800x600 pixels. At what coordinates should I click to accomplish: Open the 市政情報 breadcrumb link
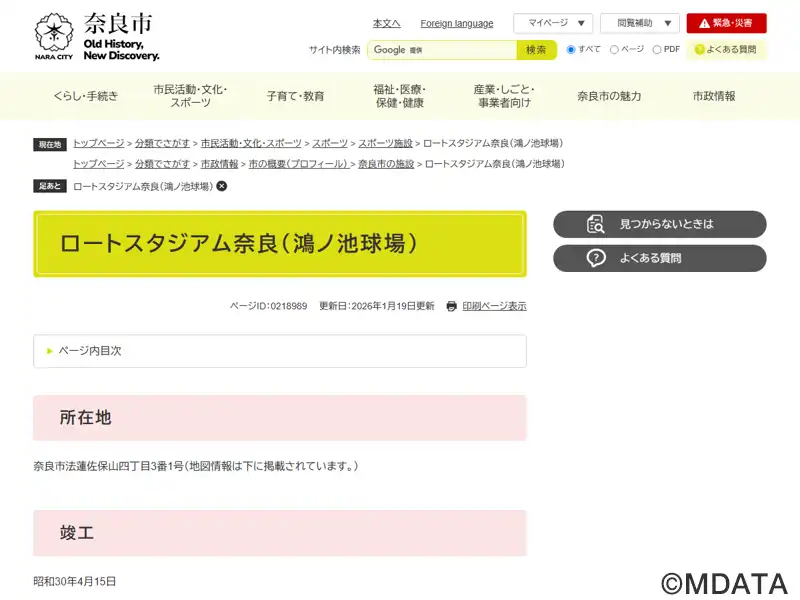(219, 164)
